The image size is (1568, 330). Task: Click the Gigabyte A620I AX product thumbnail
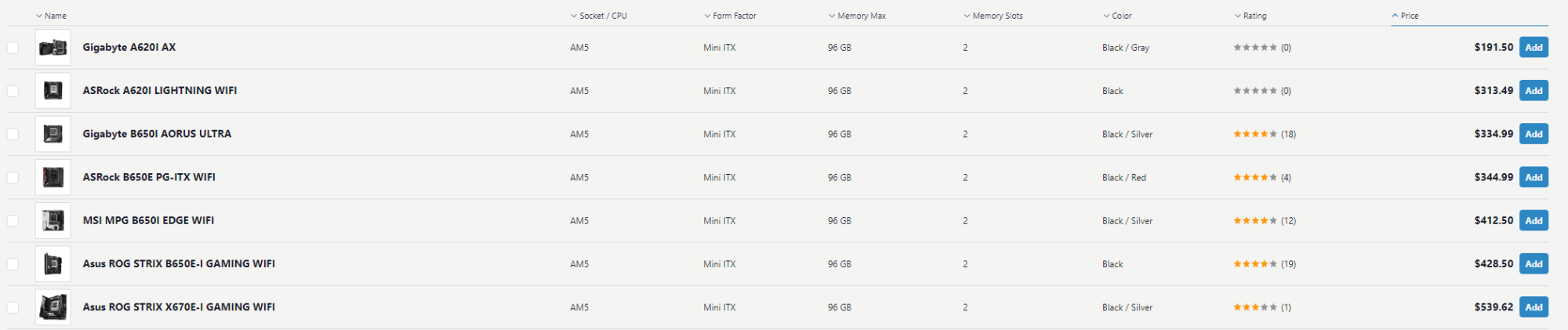[x=53, y=48]
